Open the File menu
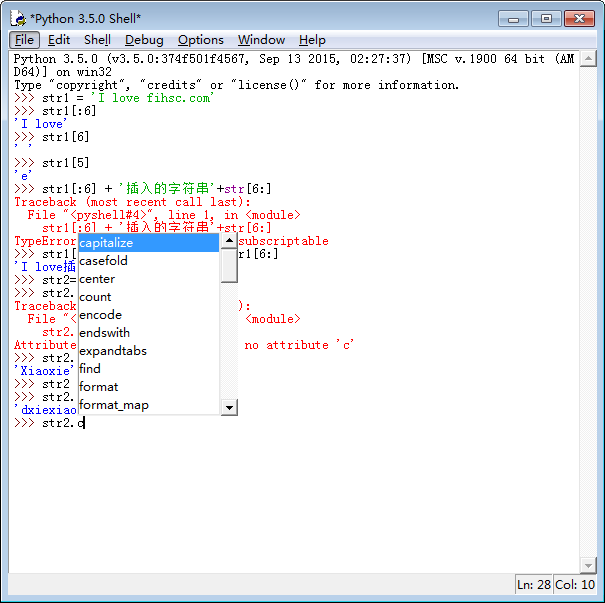Viewport: 605px width, 603px height. coord(24,40)
